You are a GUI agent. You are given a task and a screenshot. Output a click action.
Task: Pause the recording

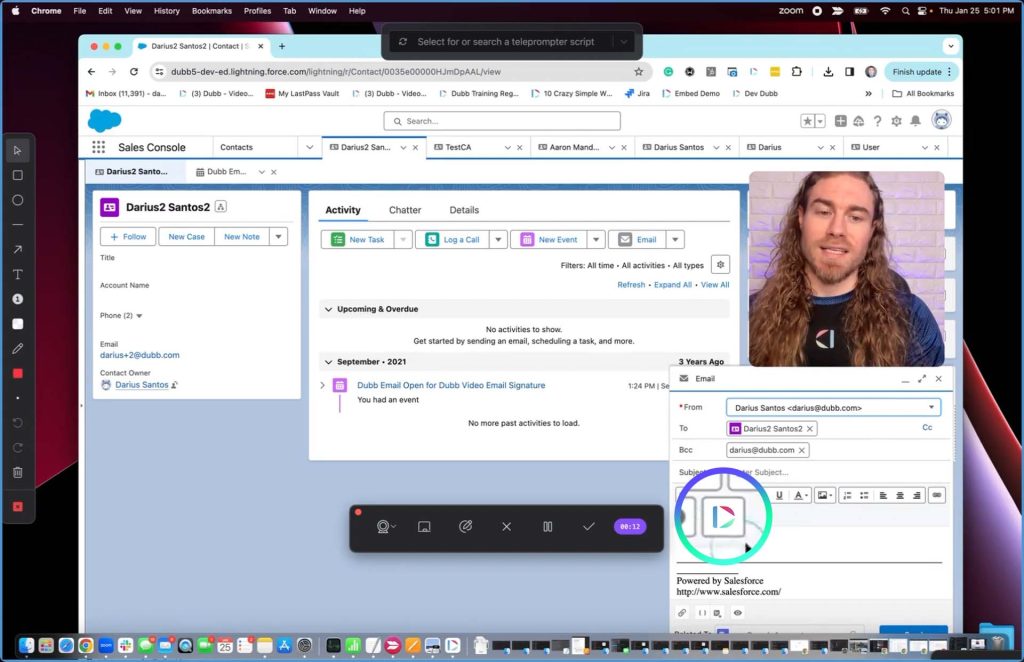(x=547, y=526)
